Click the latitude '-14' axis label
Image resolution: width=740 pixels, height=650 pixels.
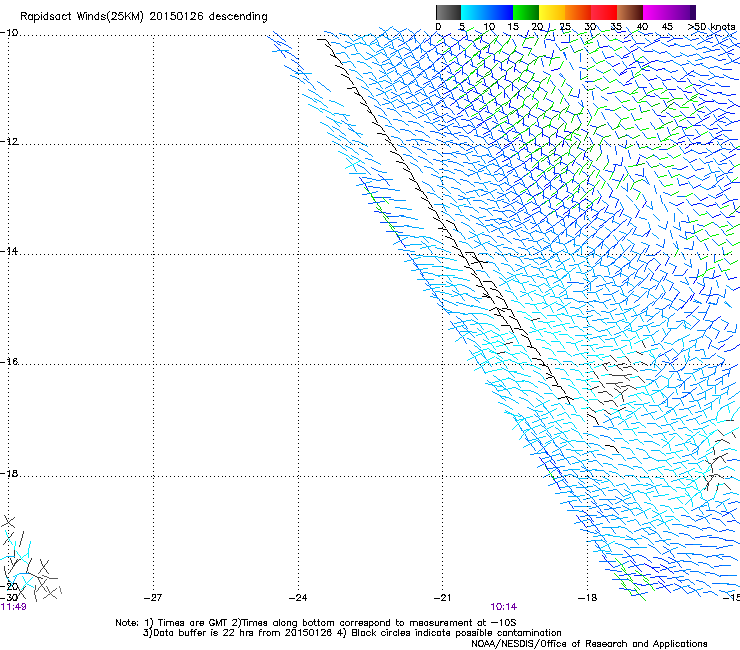tap(9, 251)
